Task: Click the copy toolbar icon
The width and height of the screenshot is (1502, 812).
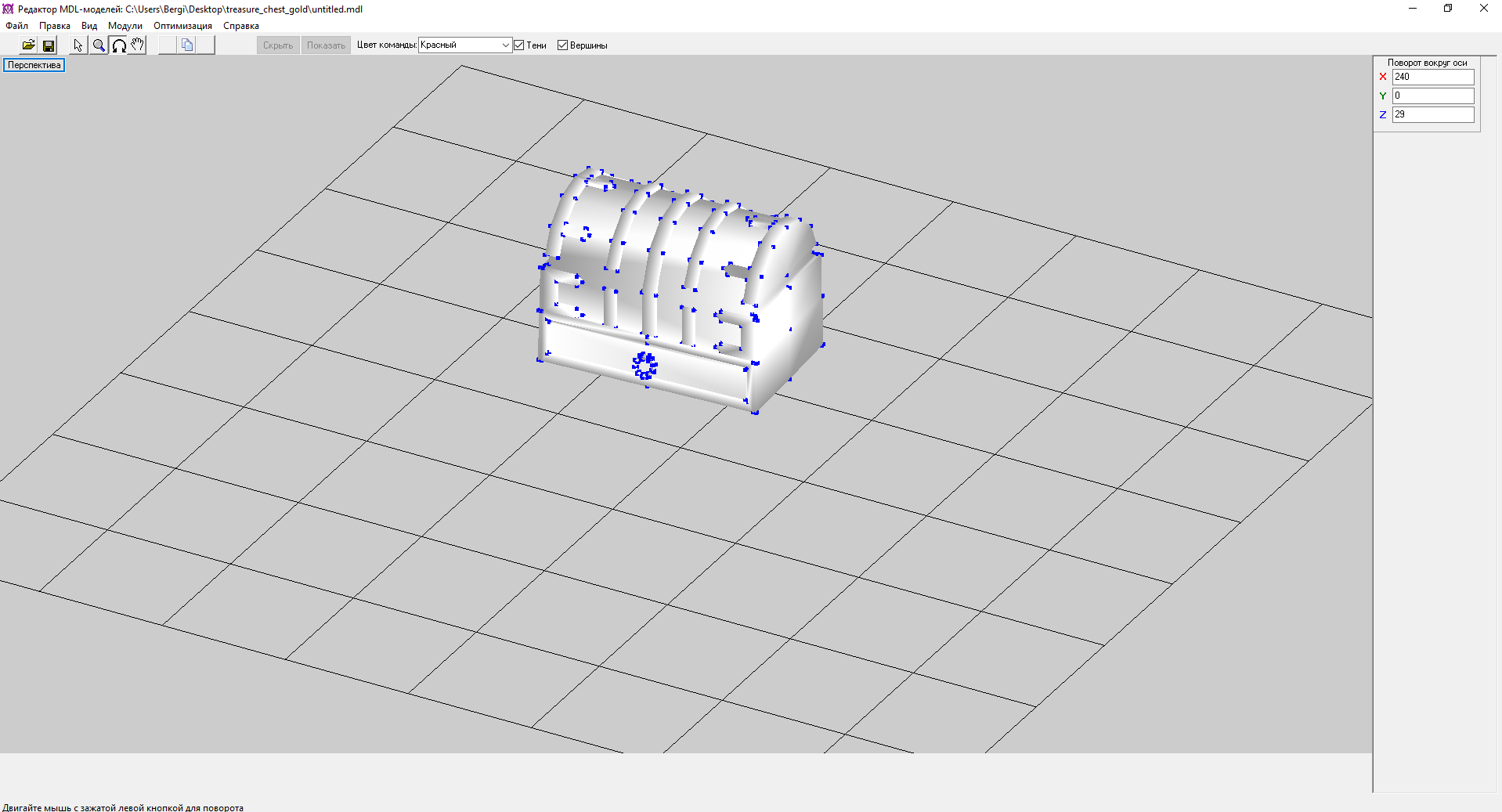Action: pos(187,45)
